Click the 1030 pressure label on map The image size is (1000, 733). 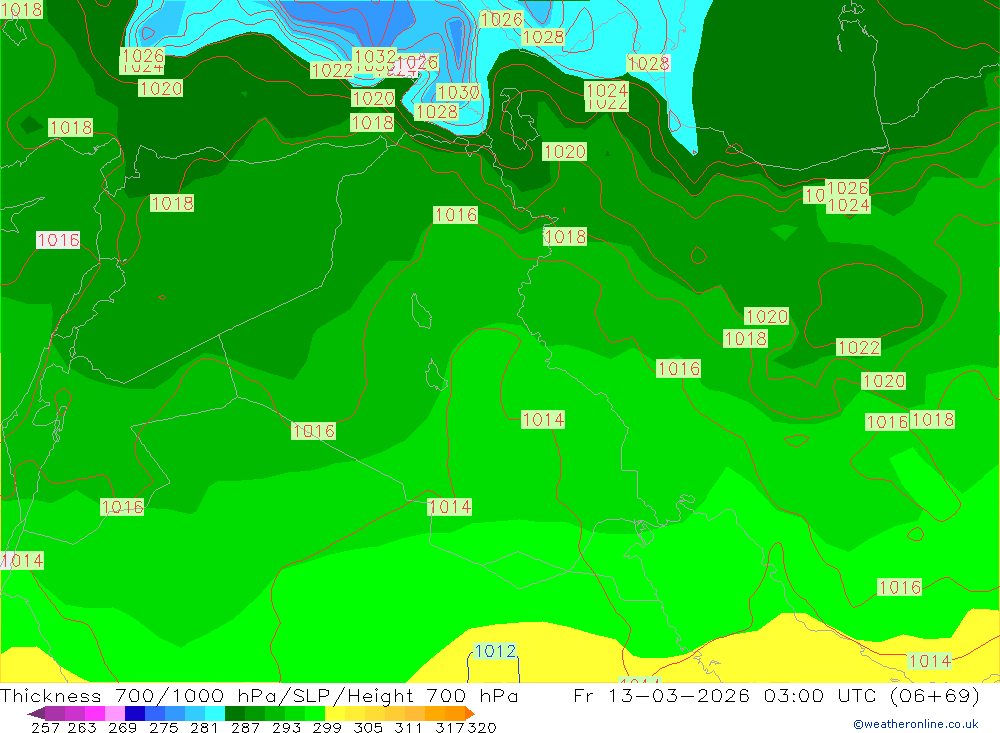(x=458, y=93)
